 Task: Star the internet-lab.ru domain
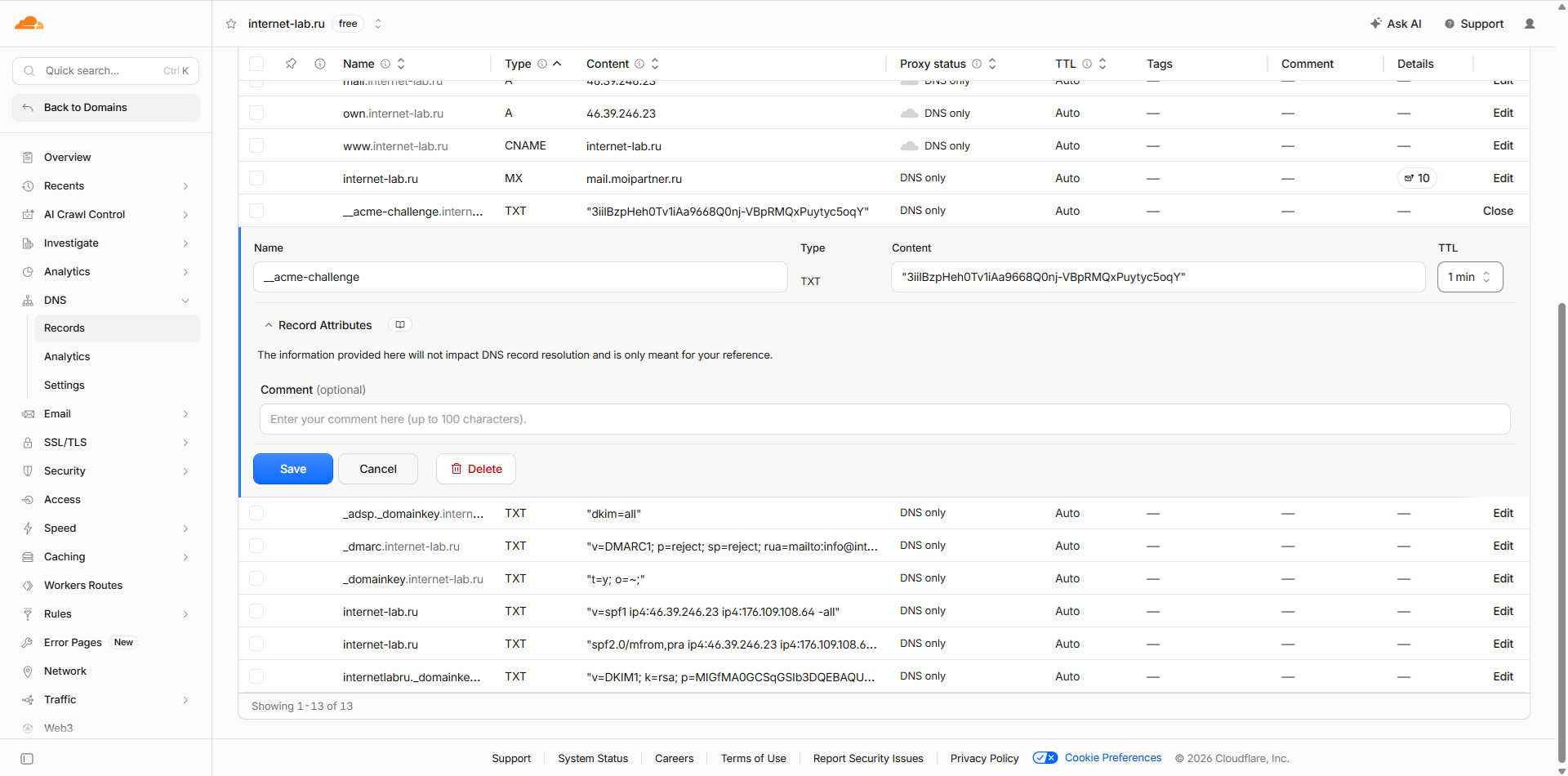pyautogui.click(x=231, y=24)
